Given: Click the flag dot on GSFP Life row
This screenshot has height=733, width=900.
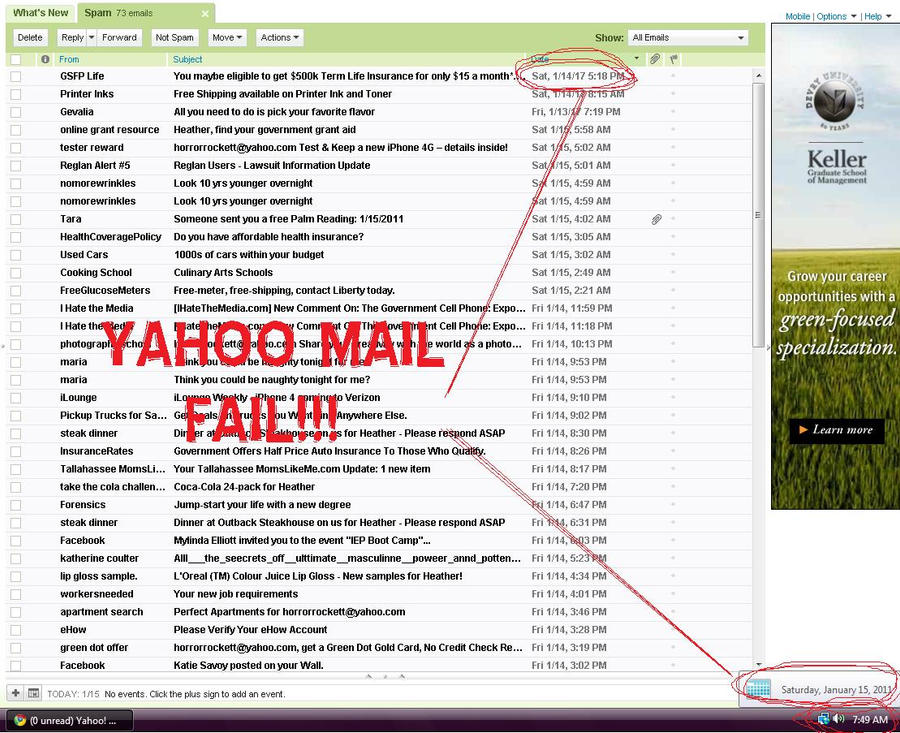Looking at the screenshot, I should 673,76.
